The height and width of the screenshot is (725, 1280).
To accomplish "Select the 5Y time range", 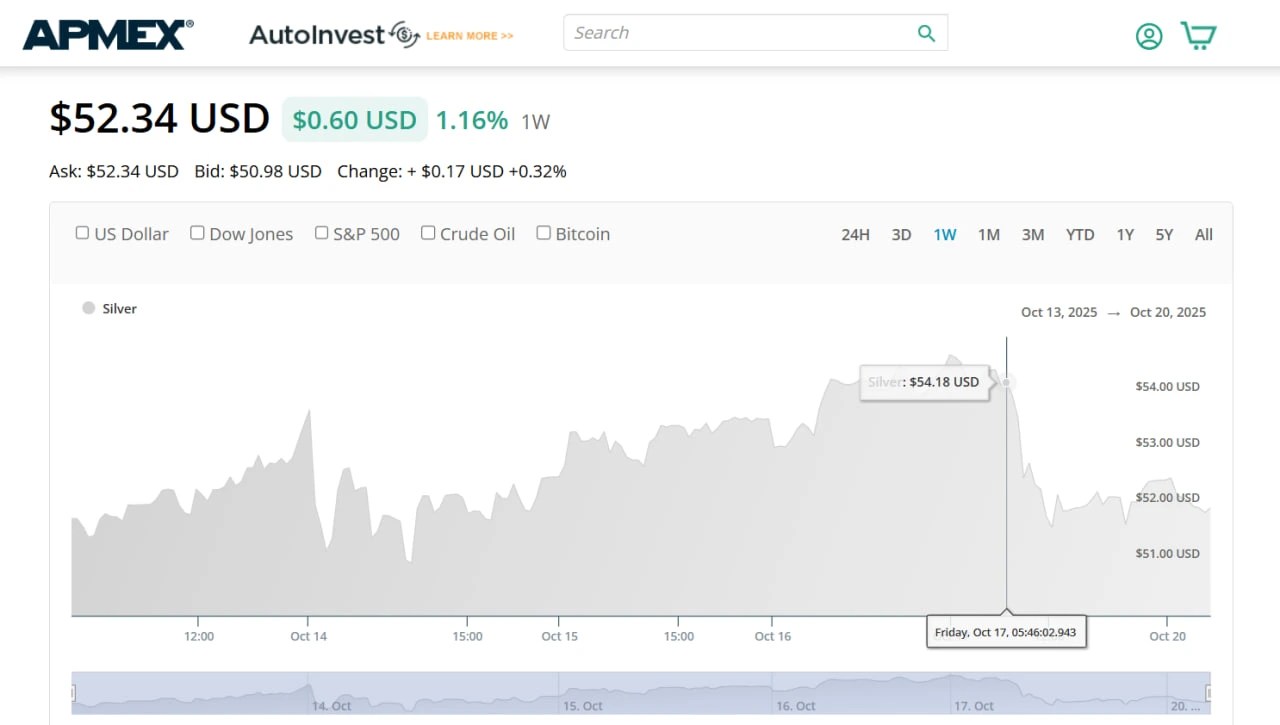I will [1164, 234].
